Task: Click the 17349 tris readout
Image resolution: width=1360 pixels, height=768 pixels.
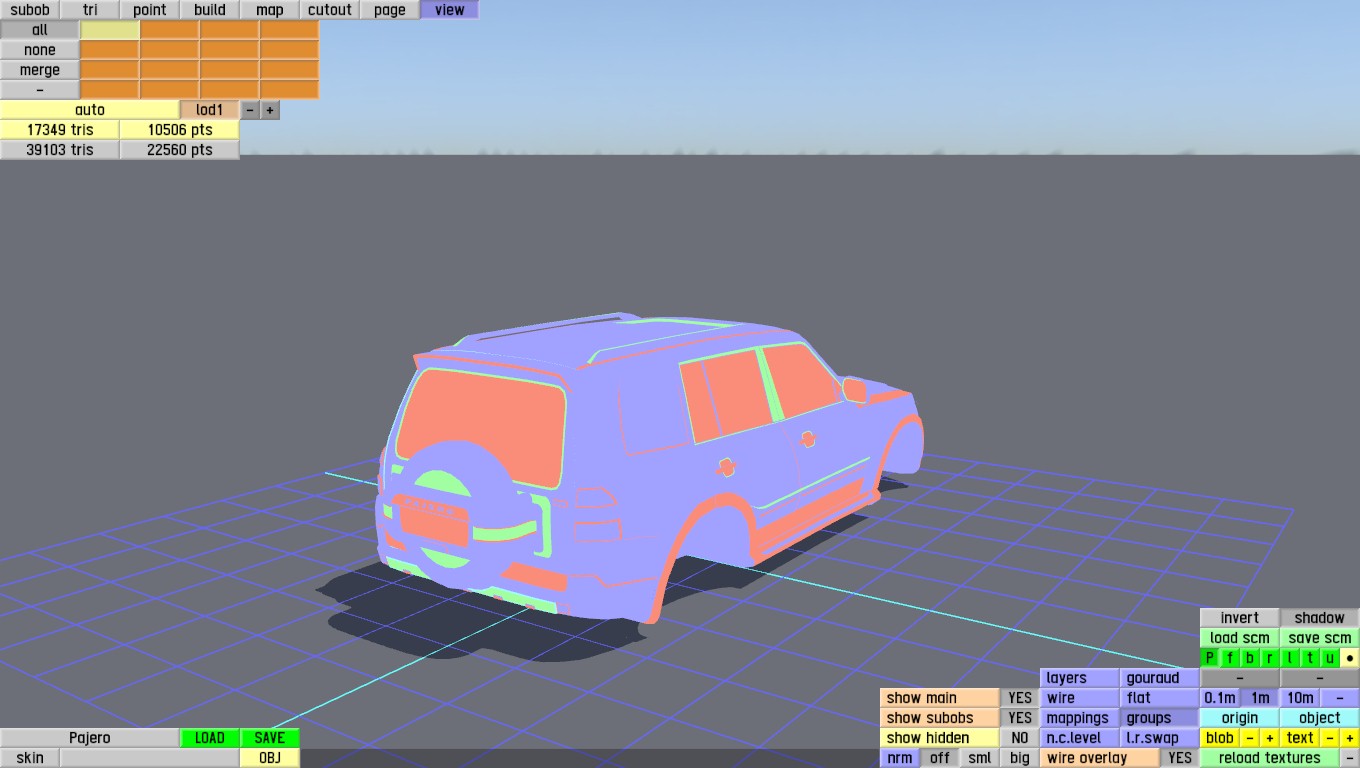Action: (x=60, y=130)
